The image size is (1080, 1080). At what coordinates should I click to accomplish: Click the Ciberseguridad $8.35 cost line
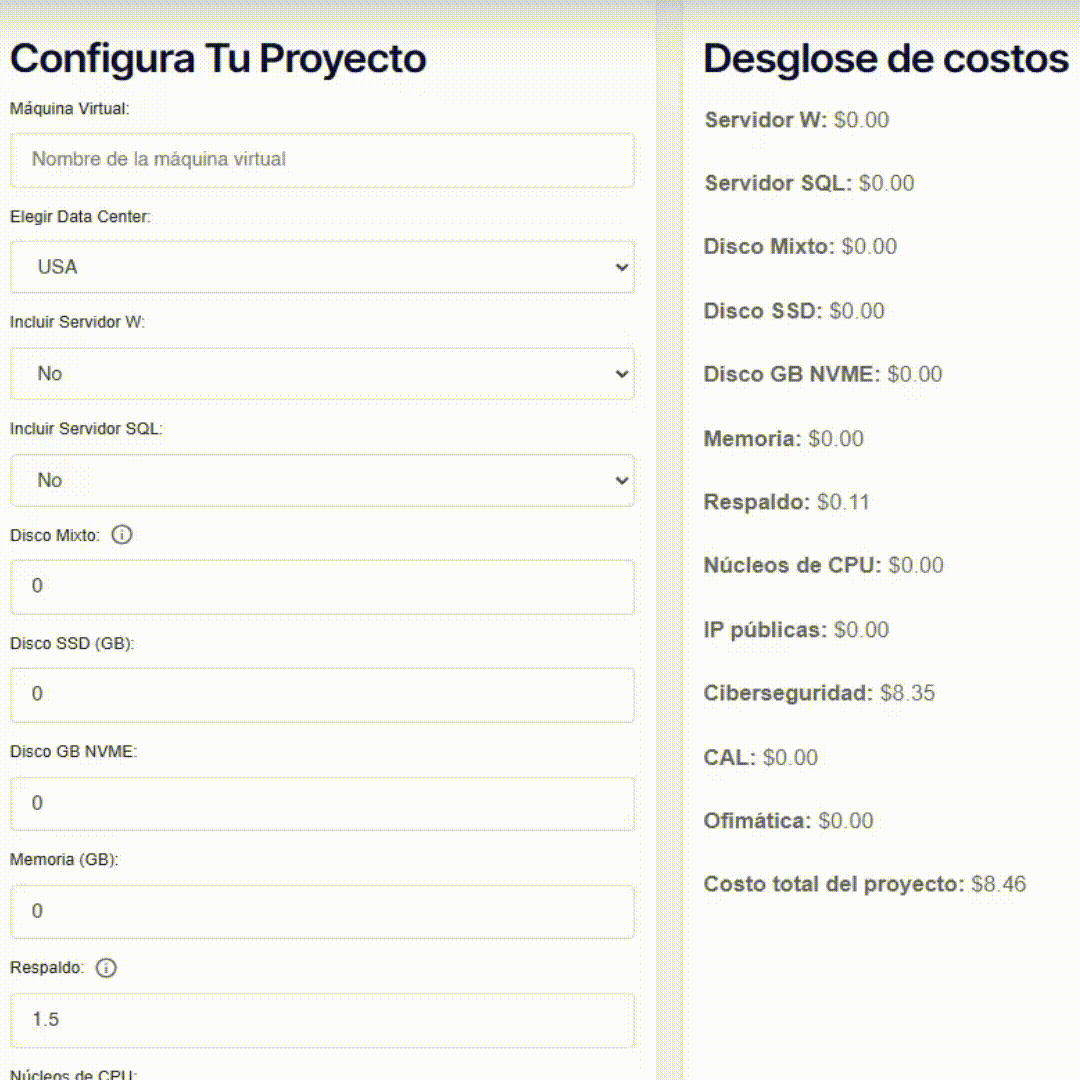click(x=819, y=693)
